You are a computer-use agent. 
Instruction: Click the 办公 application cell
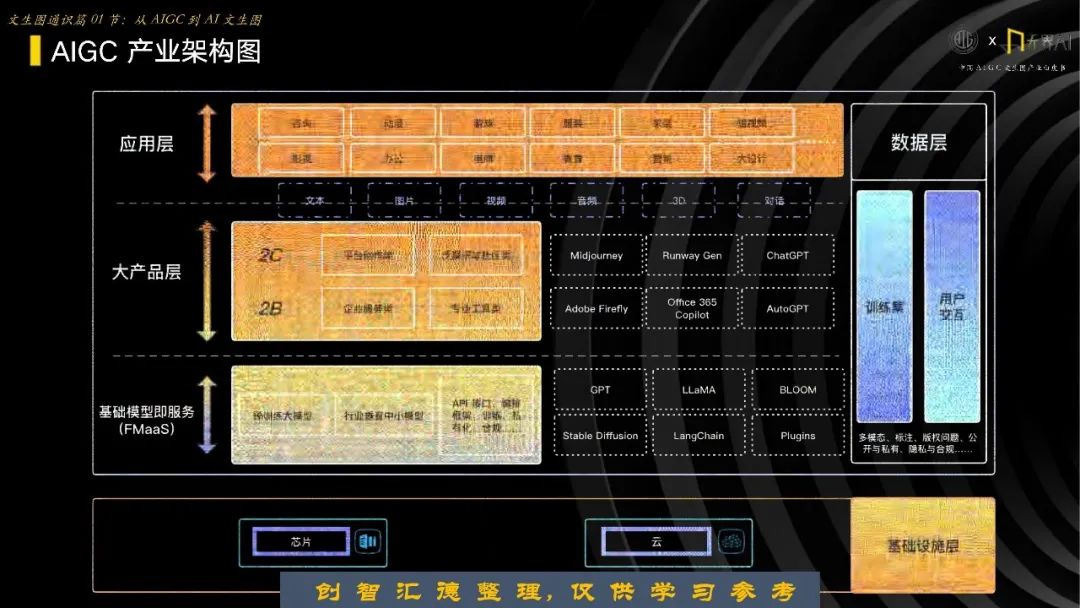click(x=393, y=158)
